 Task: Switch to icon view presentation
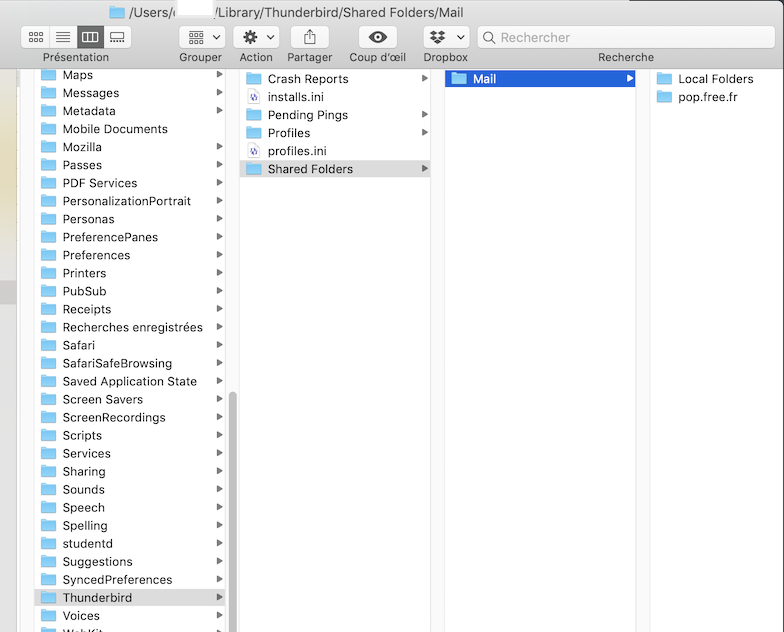pos(36,37)
